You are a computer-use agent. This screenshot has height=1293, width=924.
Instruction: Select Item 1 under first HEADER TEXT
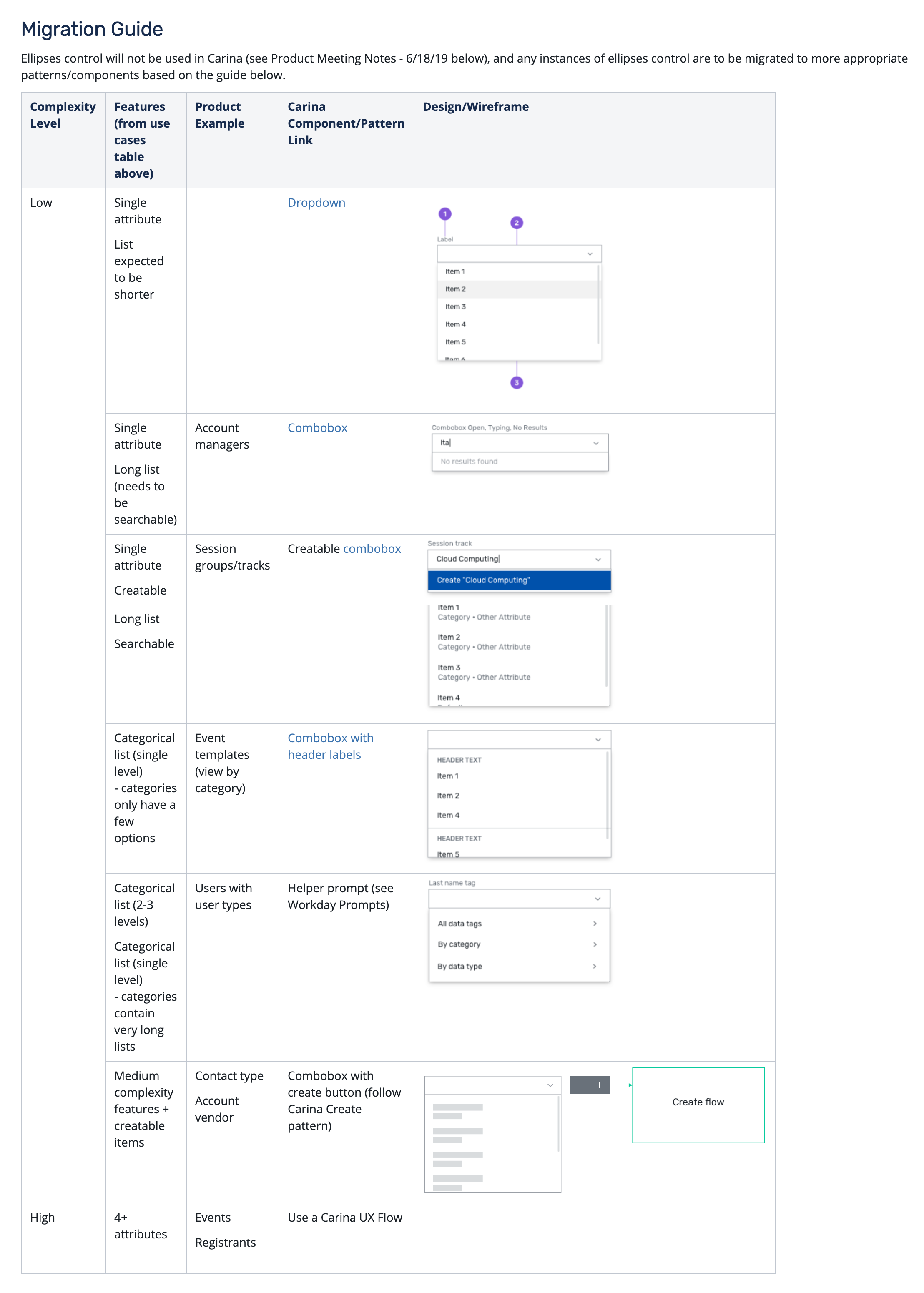point(518,776)
